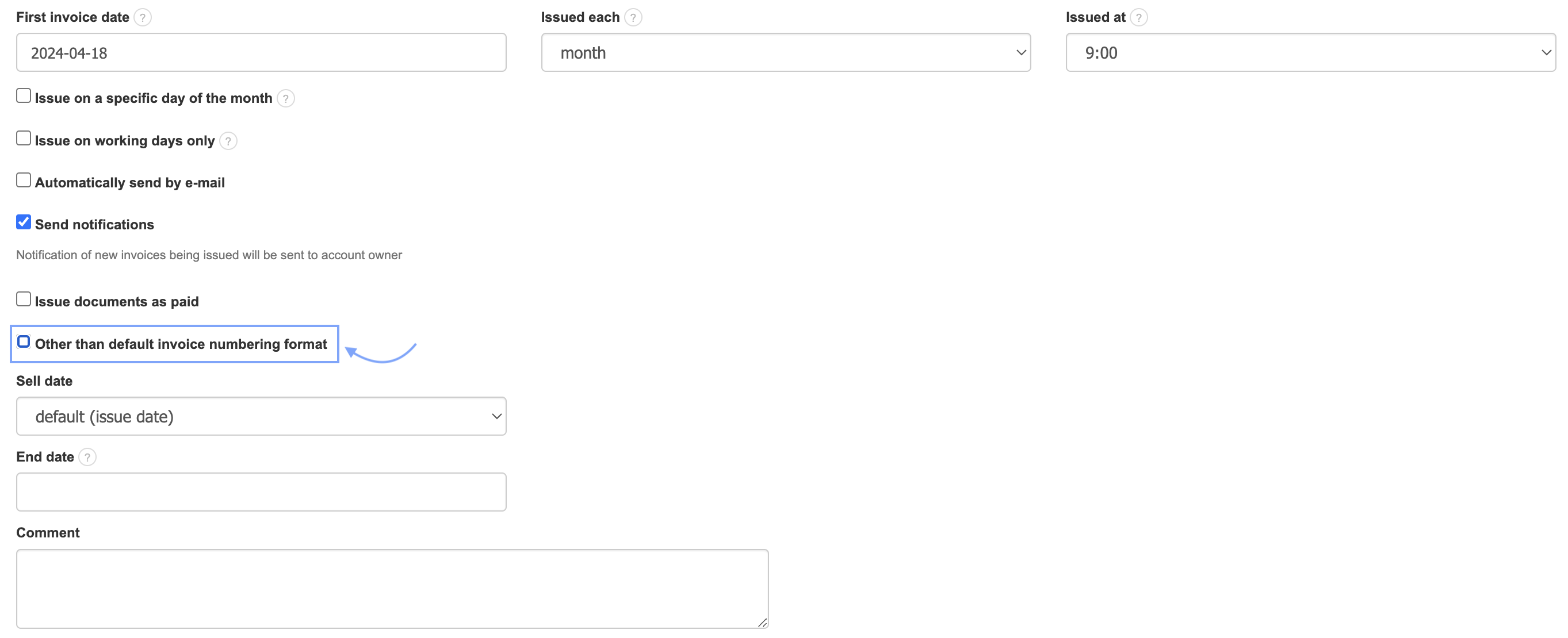Click the Send notifications label text
The height and width of the screenshot is (638, 1568).
pos(94,225)
